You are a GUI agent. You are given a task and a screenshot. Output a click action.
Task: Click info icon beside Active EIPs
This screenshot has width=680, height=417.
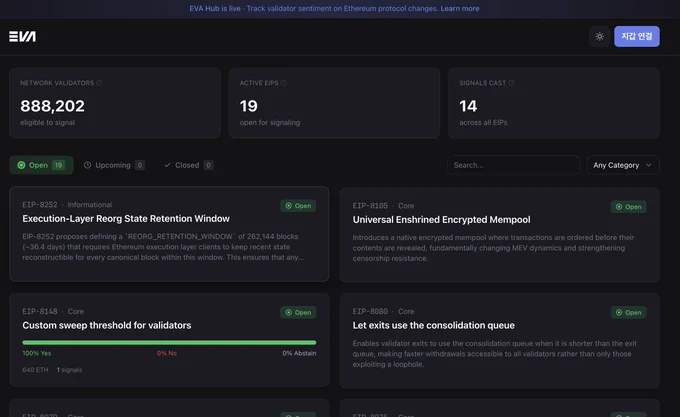pyautogui.click(x=284, y=83)
